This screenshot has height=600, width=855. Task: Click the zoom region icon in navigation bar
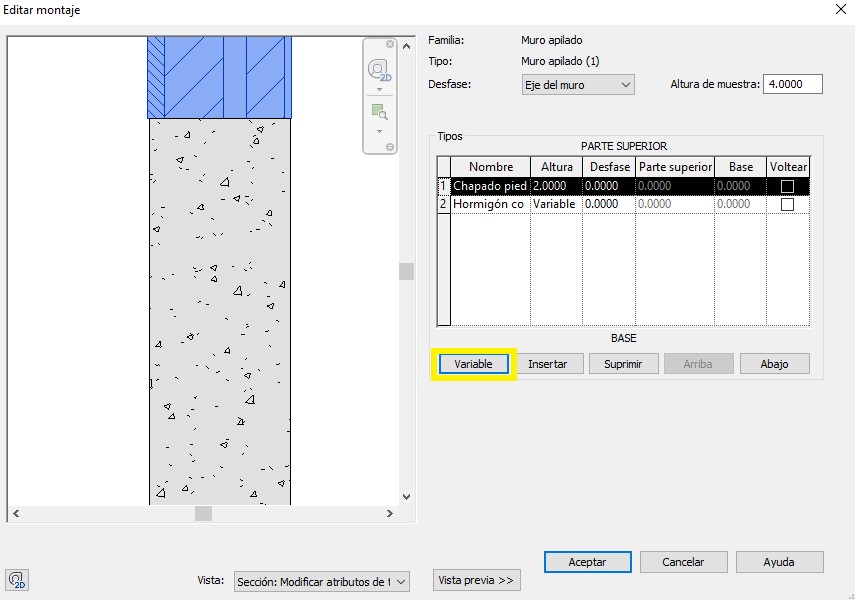pos(379,111)
